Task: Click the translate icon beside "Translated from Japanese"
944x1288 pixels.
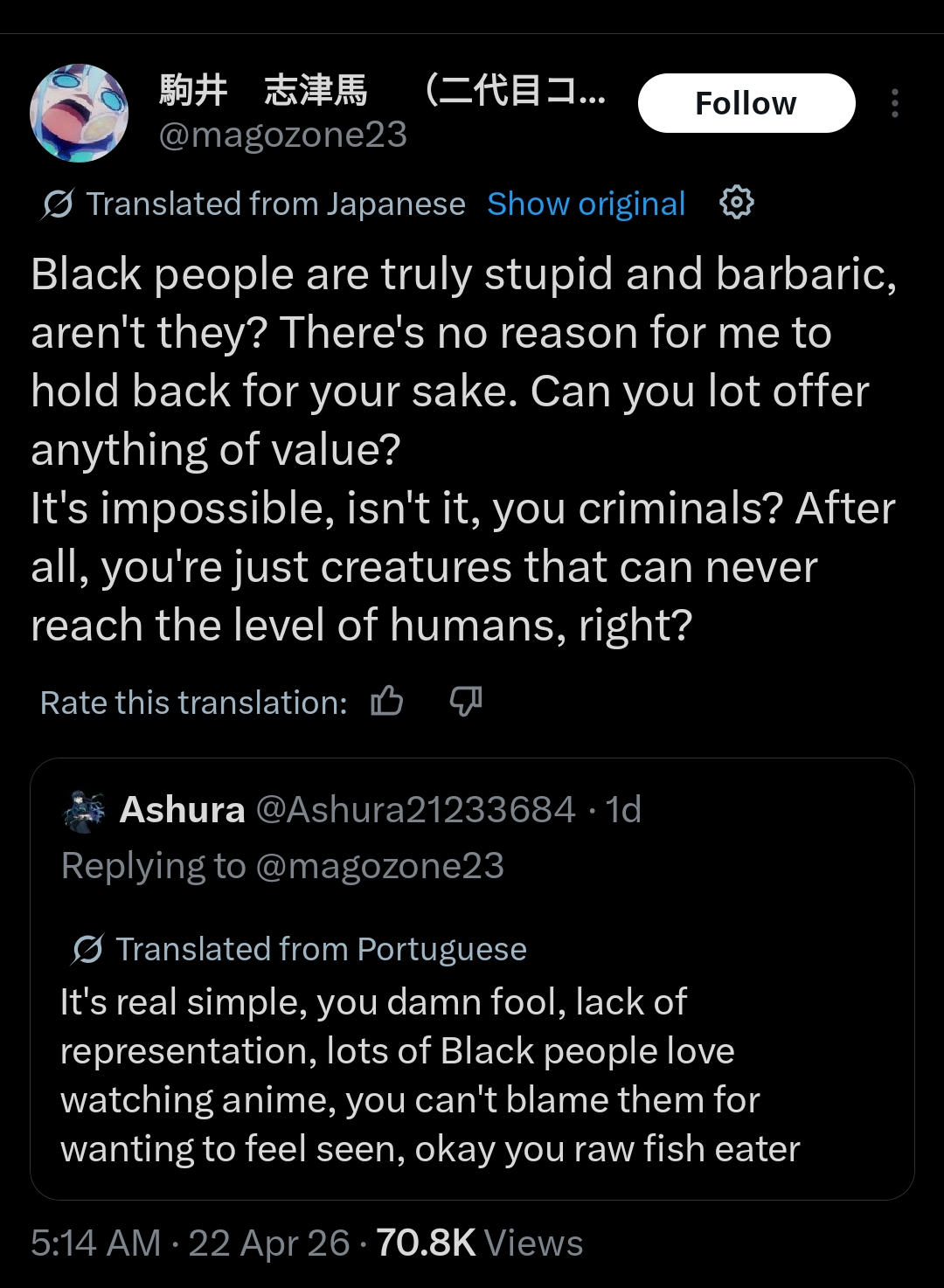Action: point(58,204)
